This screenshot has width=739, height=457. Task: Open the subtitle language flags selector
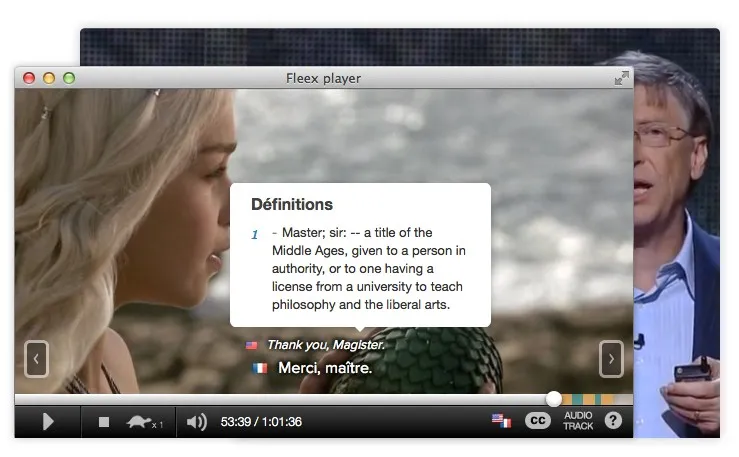[x=501, y=420]
